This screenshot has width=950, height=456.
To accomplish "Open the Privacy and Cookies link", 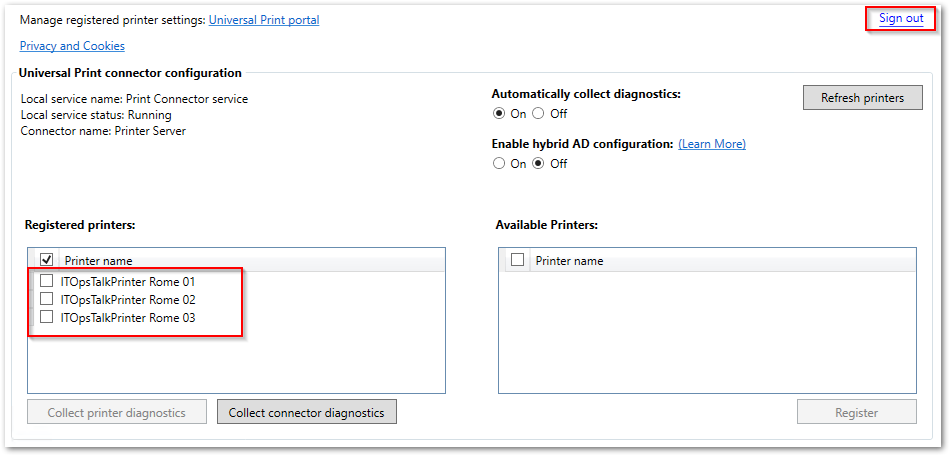I will coord(72,46).
